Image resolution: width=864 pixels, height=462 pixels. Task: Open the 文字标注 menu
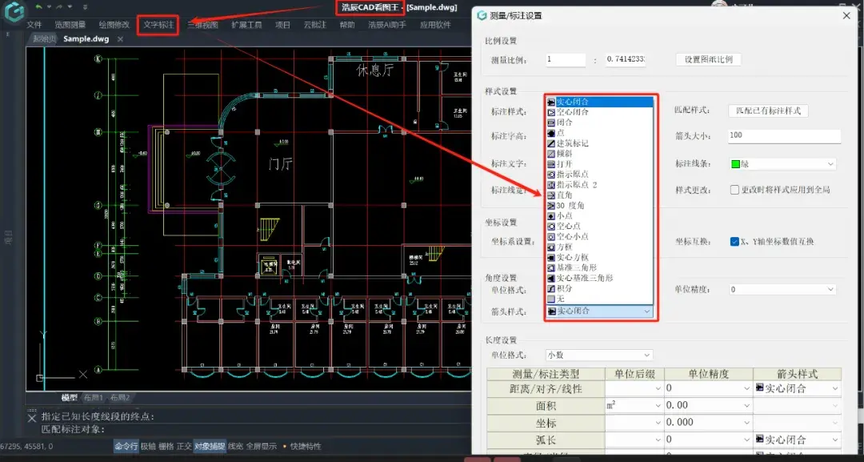click(158, 25)
